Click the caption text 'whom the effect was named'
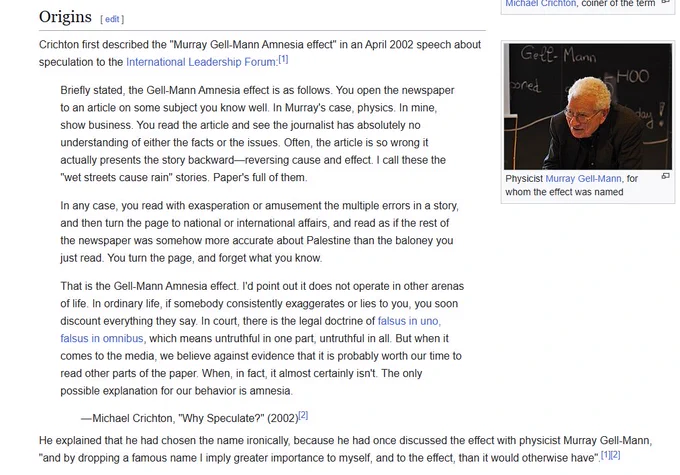The width and height of the screenshot is (680, 475). (564, 192)
